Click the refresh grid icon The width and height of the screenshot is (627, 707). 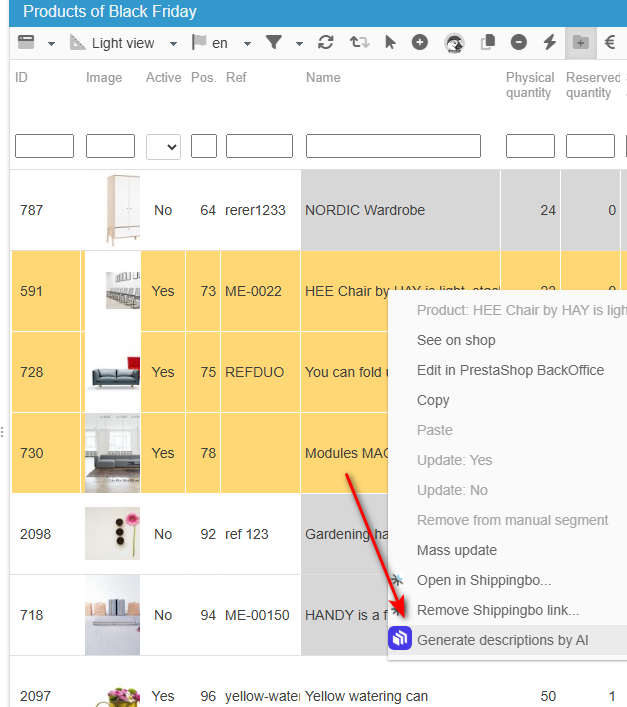325,43
